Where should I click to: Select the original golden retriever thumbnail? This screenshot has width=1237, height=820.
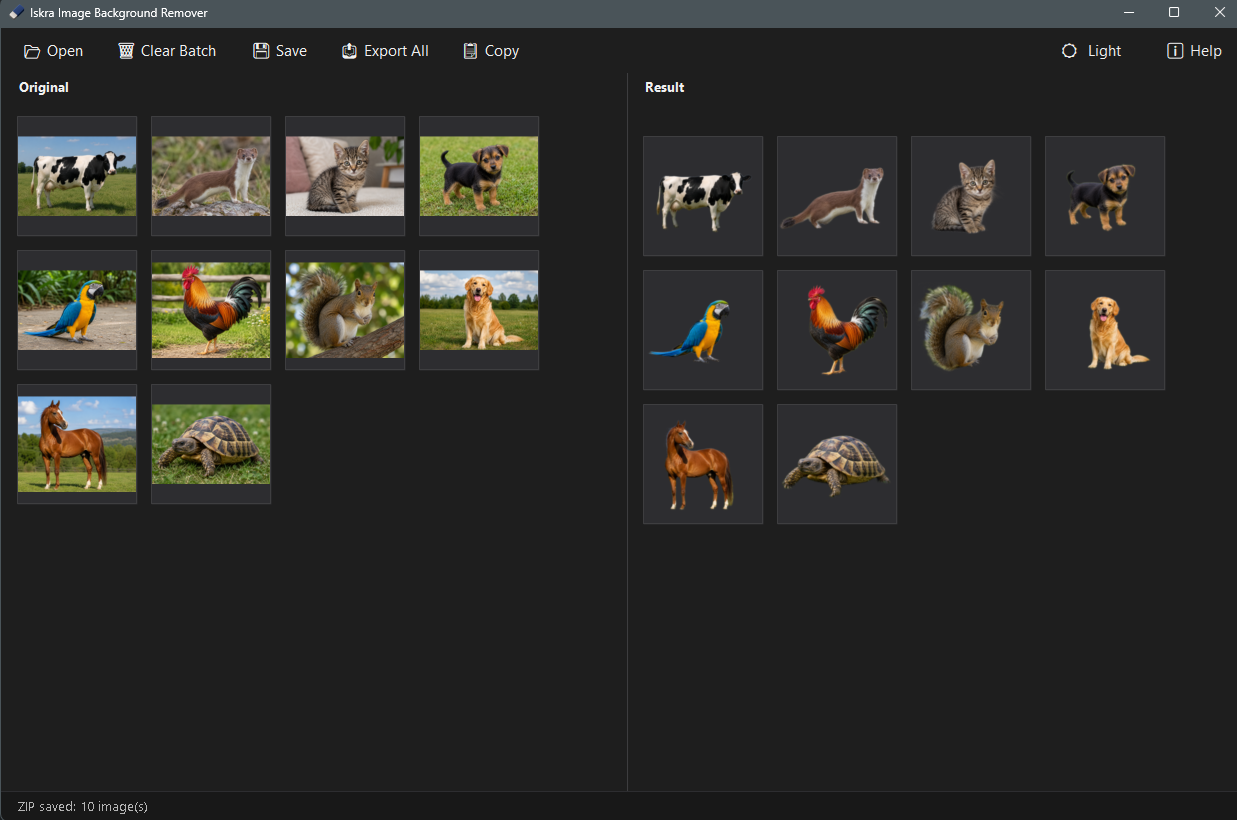[x=479, y=310]
